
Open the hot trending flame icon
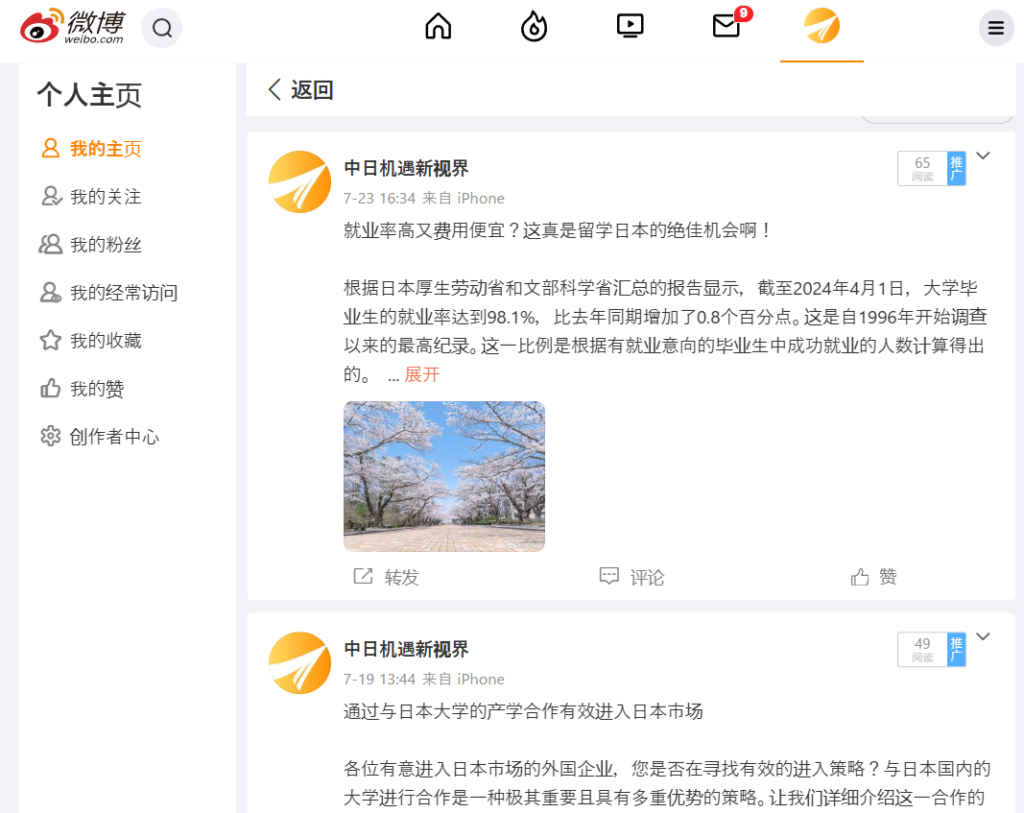pos(534,27)
